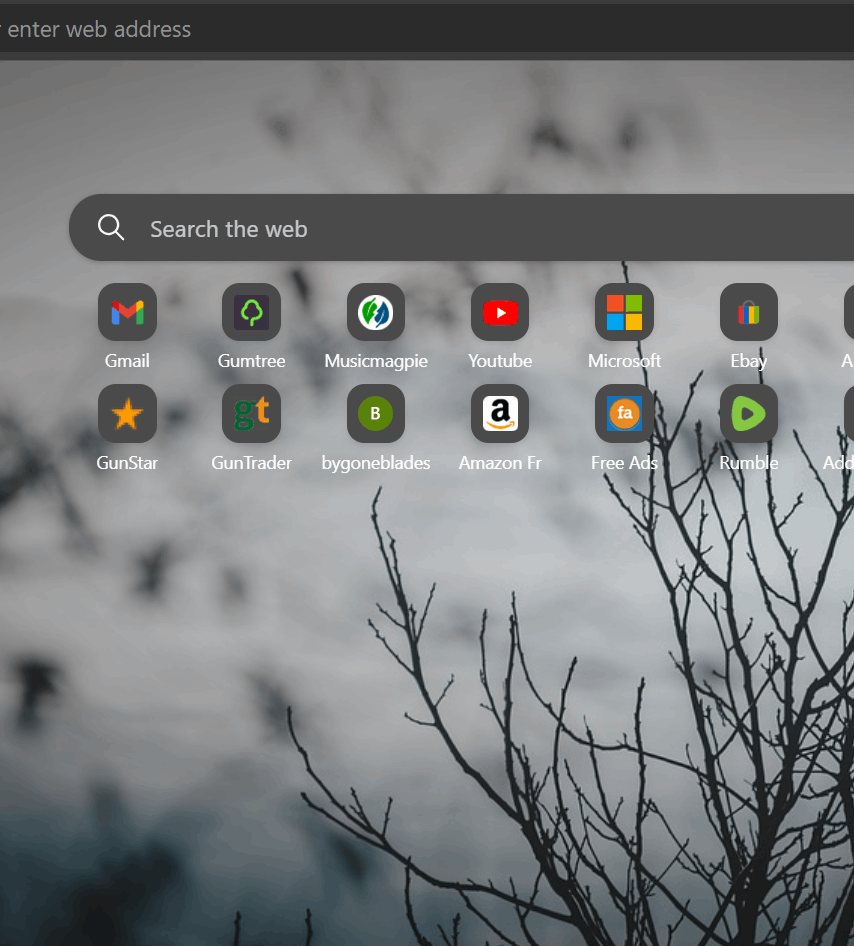Screen dimensions: 854x946
Task: Click the Youtube label text
Action: click(500, 361)
